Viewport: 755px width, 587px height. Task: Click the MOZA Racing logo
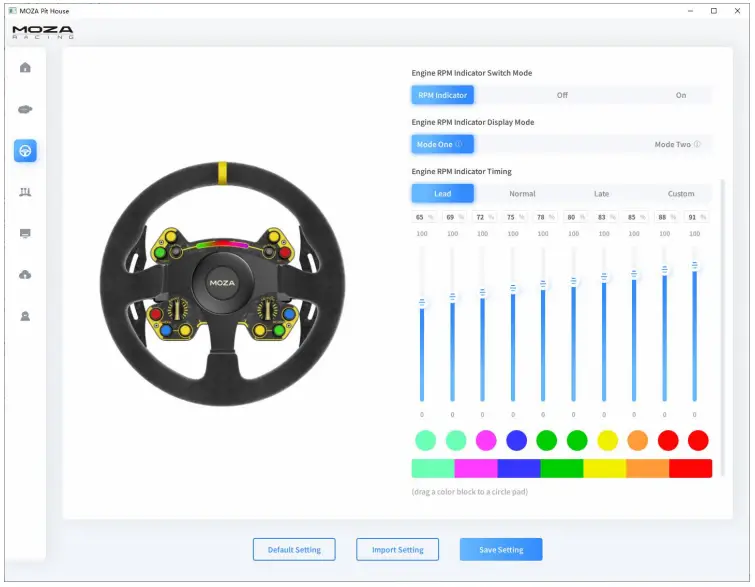(43, 32)
